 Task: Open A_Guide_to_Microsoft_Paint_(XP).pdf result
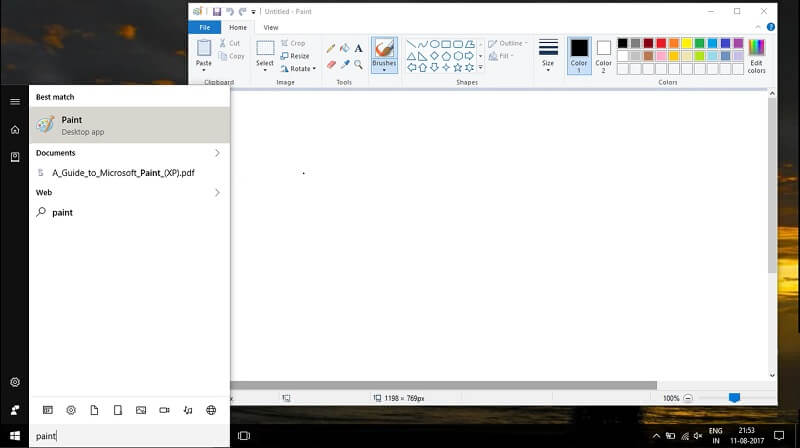point(123,172)
